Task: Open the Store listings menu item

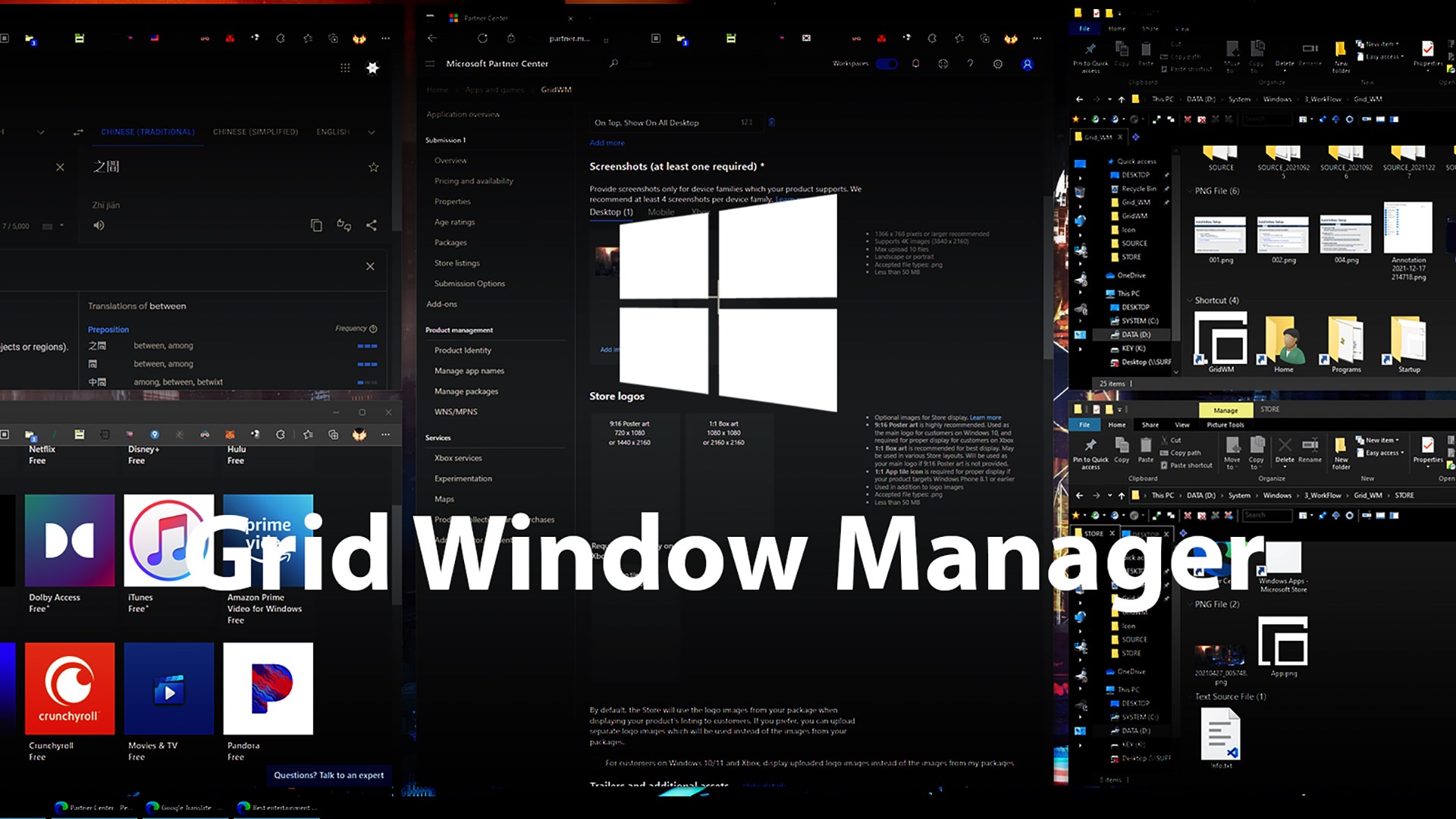Action: (457, 263)
